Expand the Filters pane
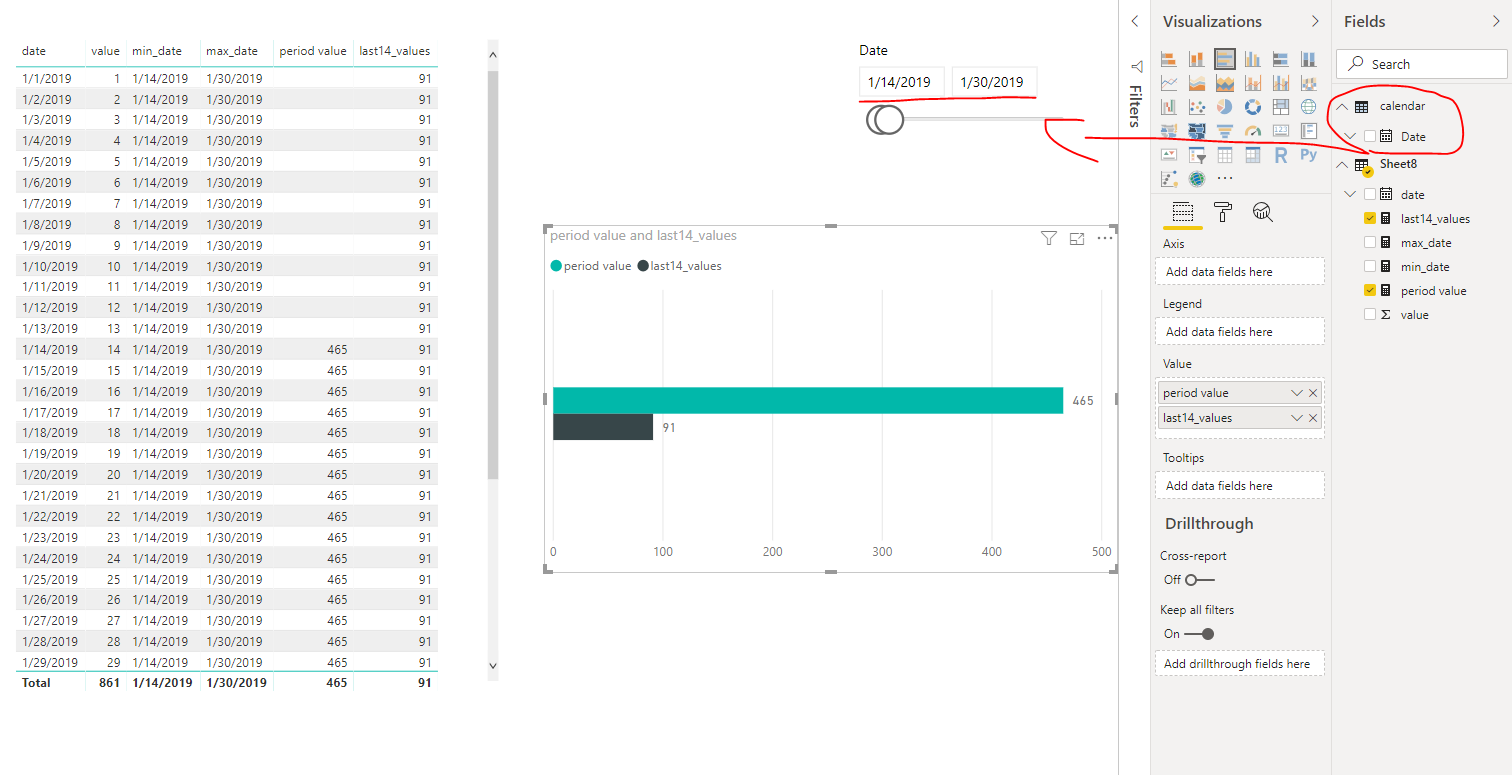Viewport: 1512px width, 775px height. point(1135,21)
